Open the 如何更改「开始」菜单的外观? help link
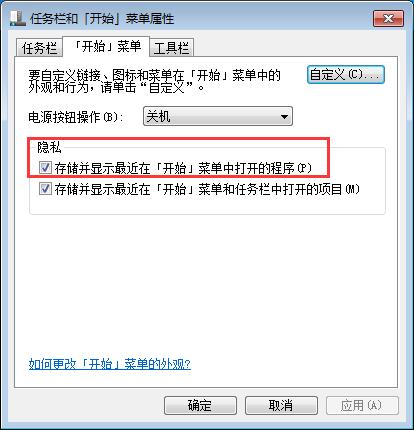The image size is (414, 430). pyautogui.click(x=110, y=364)
